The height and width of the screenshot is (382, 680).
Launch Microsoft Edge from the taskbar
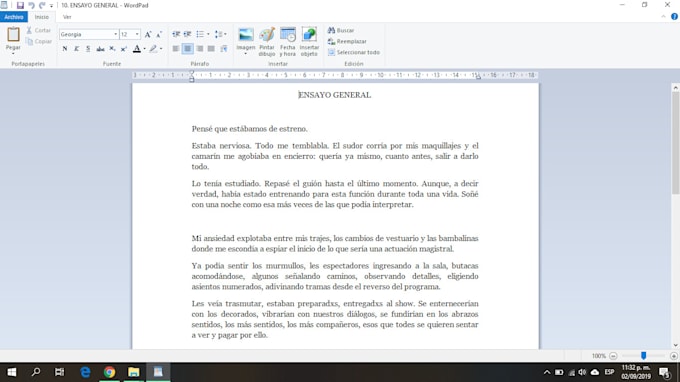click(85, 372)
